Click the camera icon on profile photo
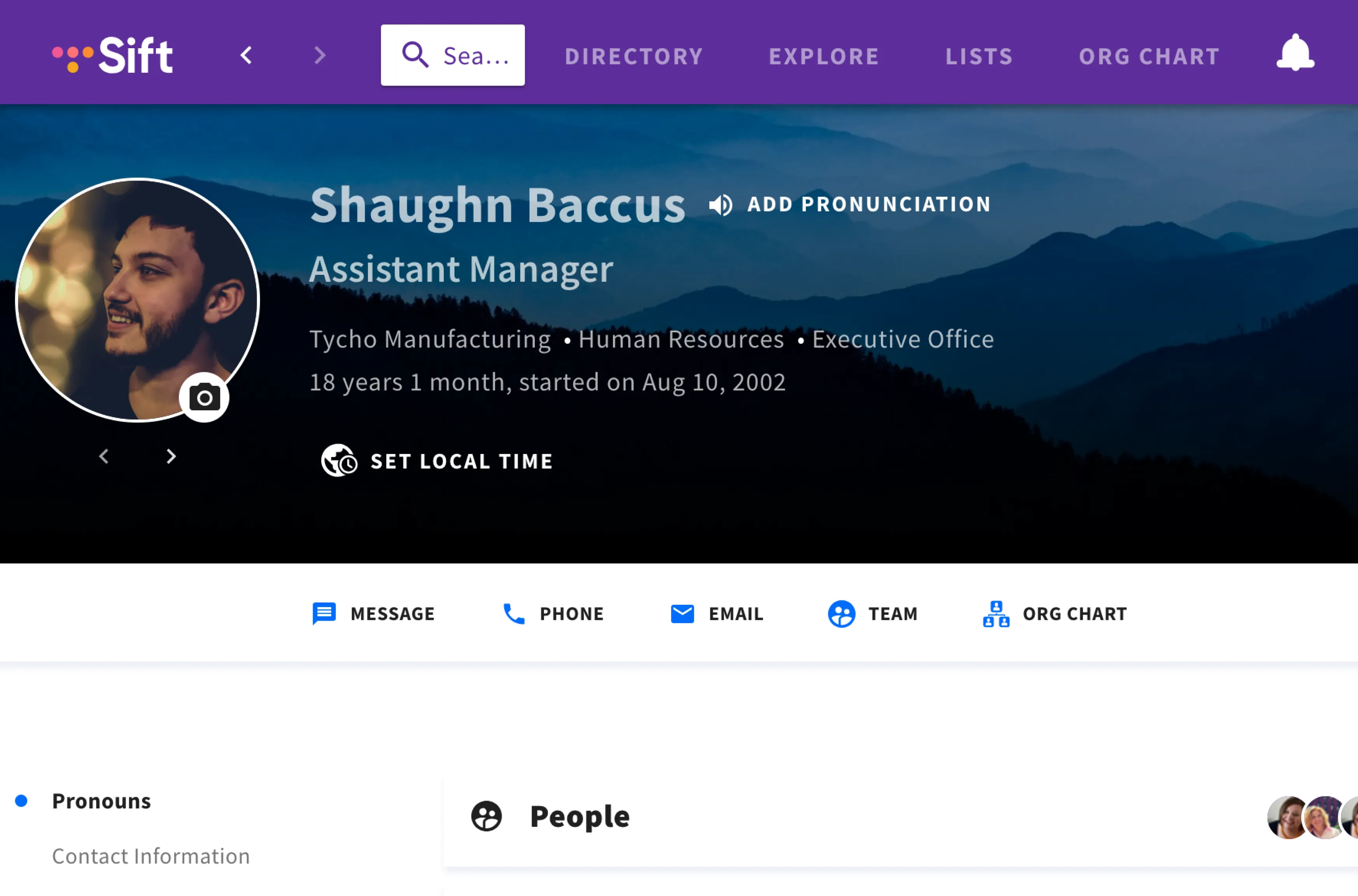The height and width of the screenshot is (896, 1358). [x=205, y=398]
